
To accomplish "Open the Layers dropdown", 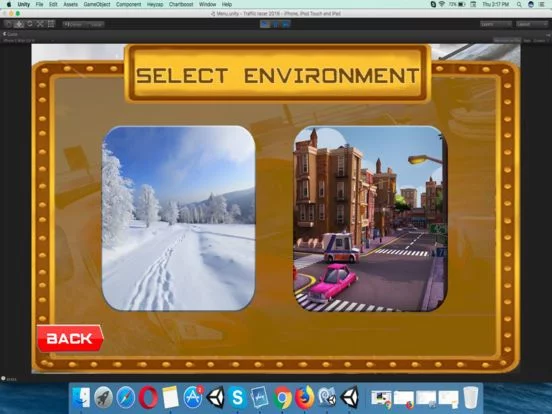I will [496, 24].
